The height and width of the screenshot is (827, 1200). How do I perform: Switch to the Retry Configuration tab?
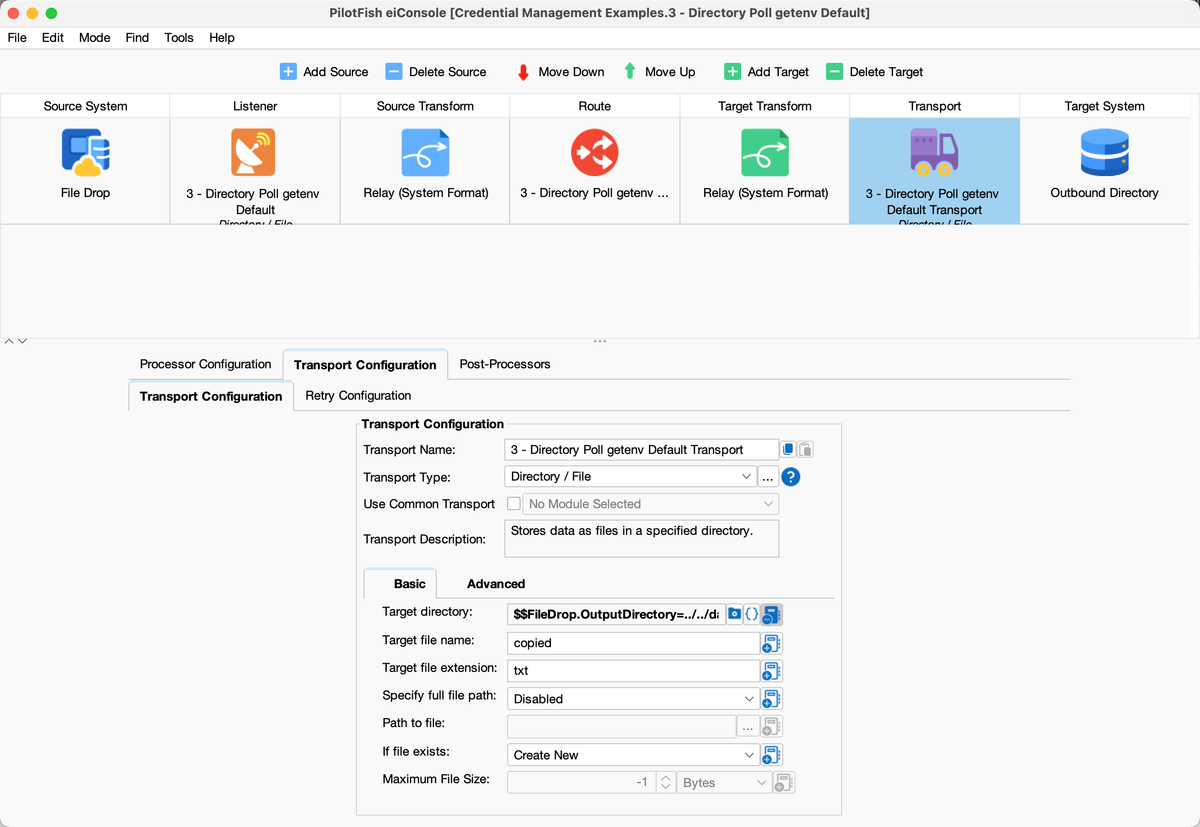click(x=358, y=395)
